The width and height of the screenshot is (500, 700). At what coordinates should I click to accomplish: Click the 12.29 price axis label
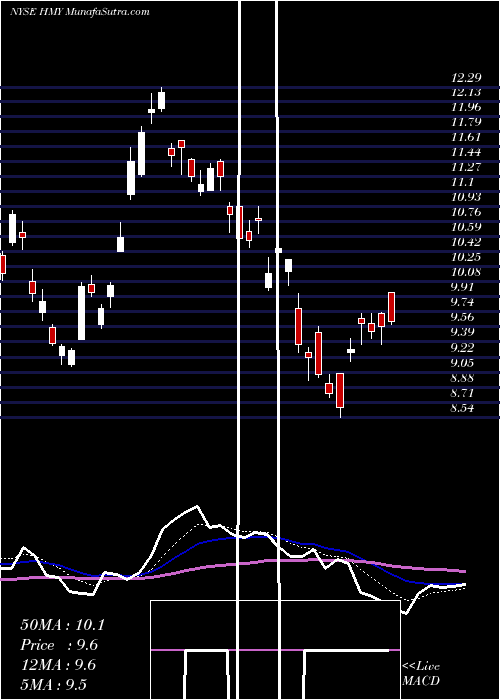(x=466, y=78)
